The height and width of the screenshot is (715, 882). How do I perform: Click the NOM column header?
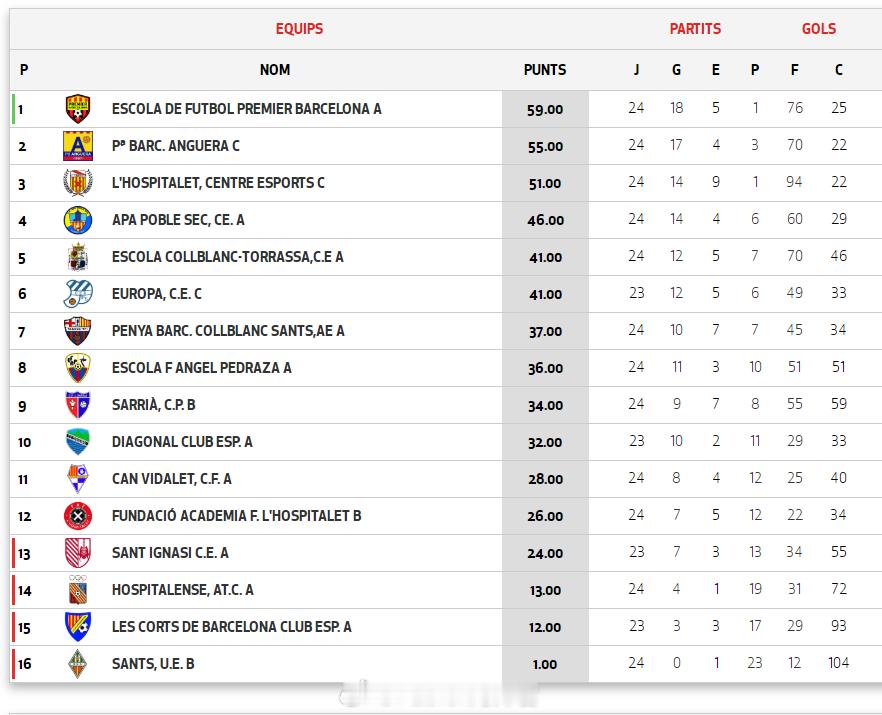275,70
